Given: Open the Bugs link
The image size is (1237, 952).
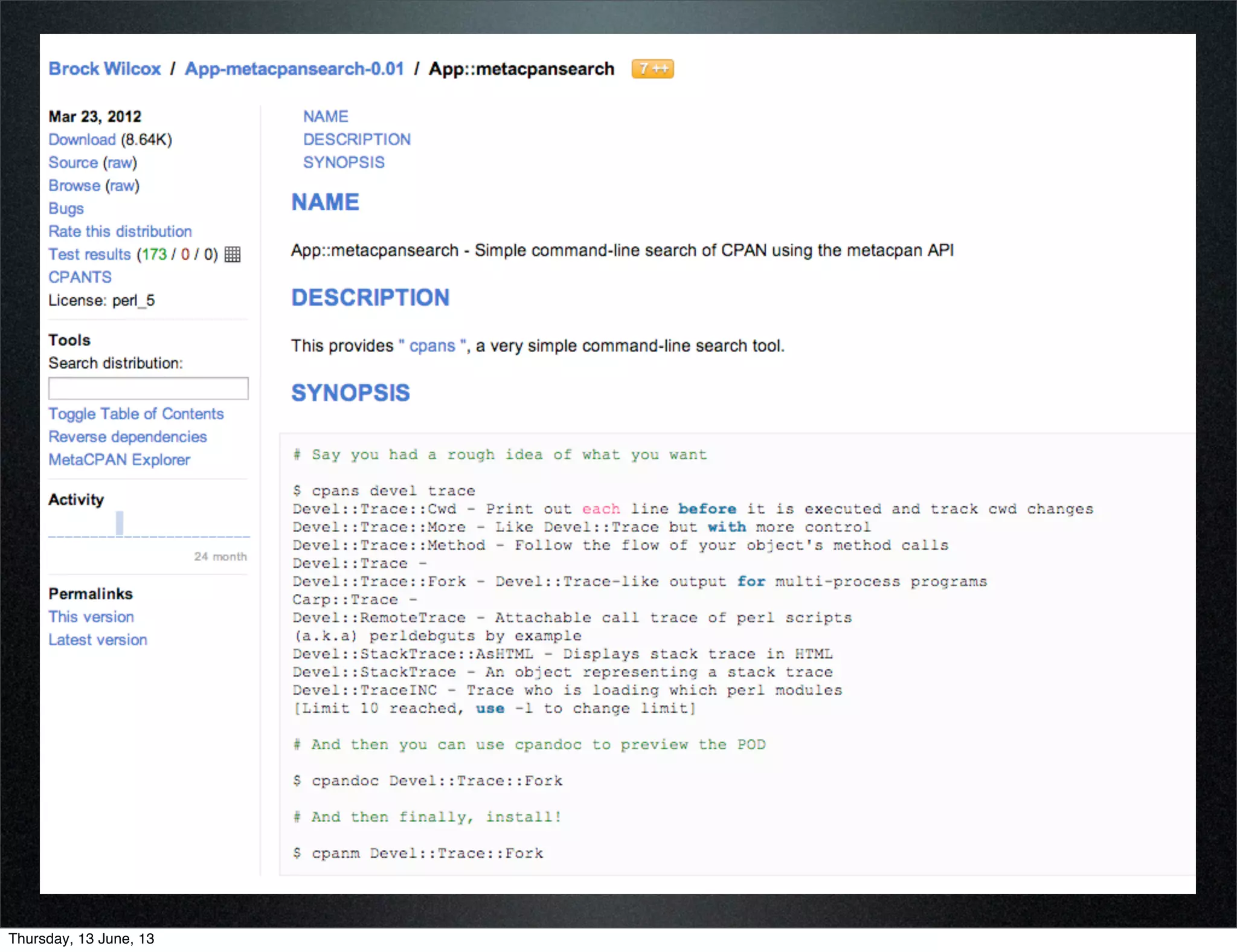Looking at the screenshot, I should (66, 208).
